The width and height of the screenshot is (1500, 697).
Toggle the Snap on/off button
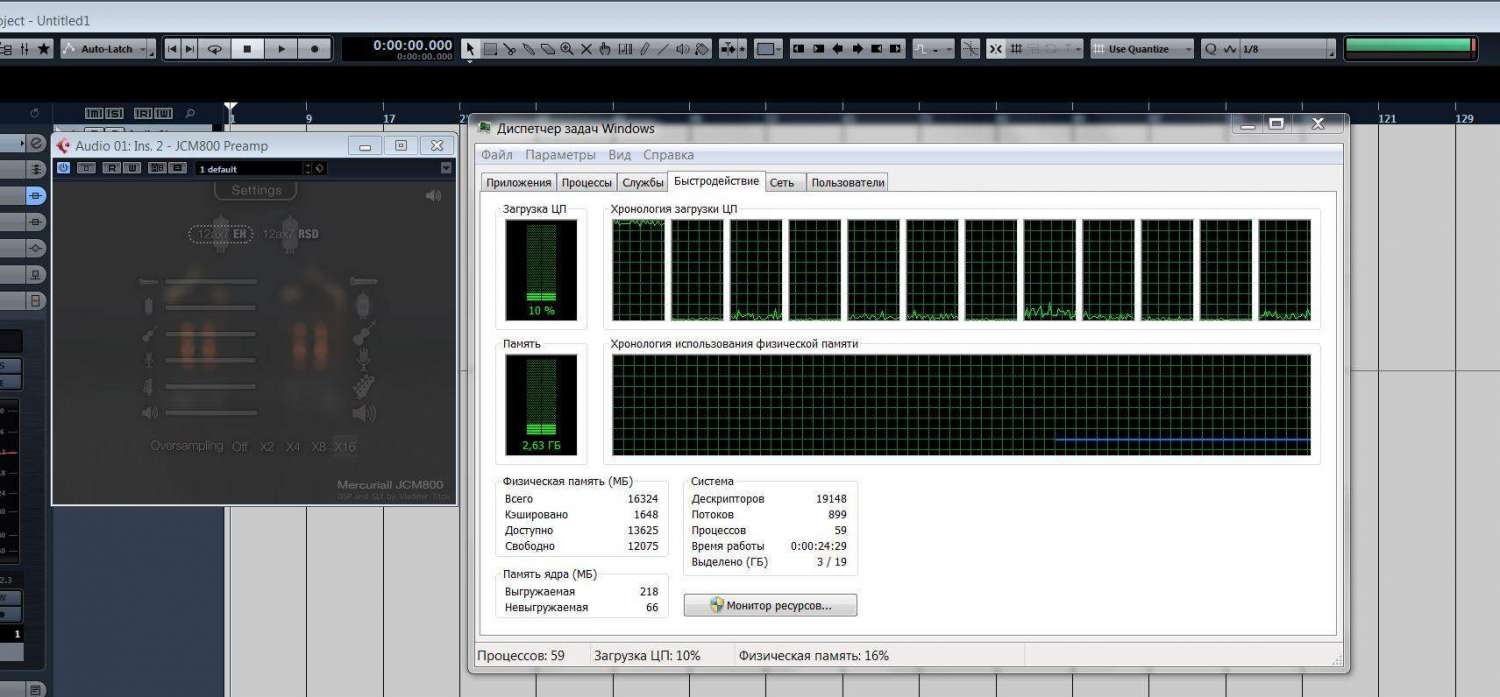[995, 48]
